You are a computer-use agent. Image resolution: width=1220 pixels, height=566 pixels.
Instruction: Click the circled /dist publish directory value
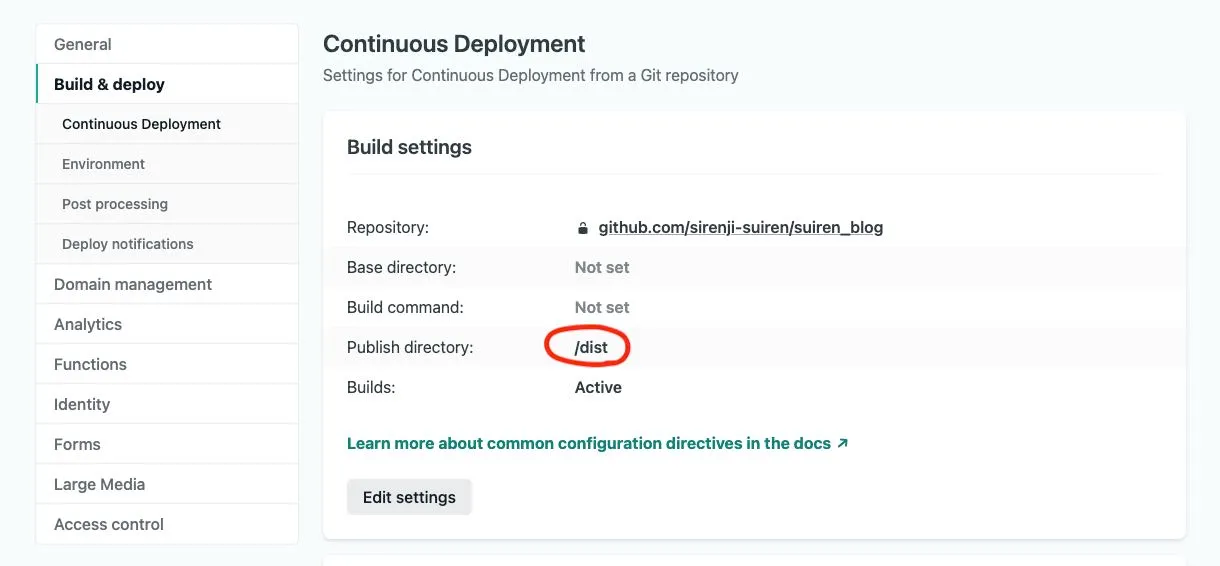(591, 348)
